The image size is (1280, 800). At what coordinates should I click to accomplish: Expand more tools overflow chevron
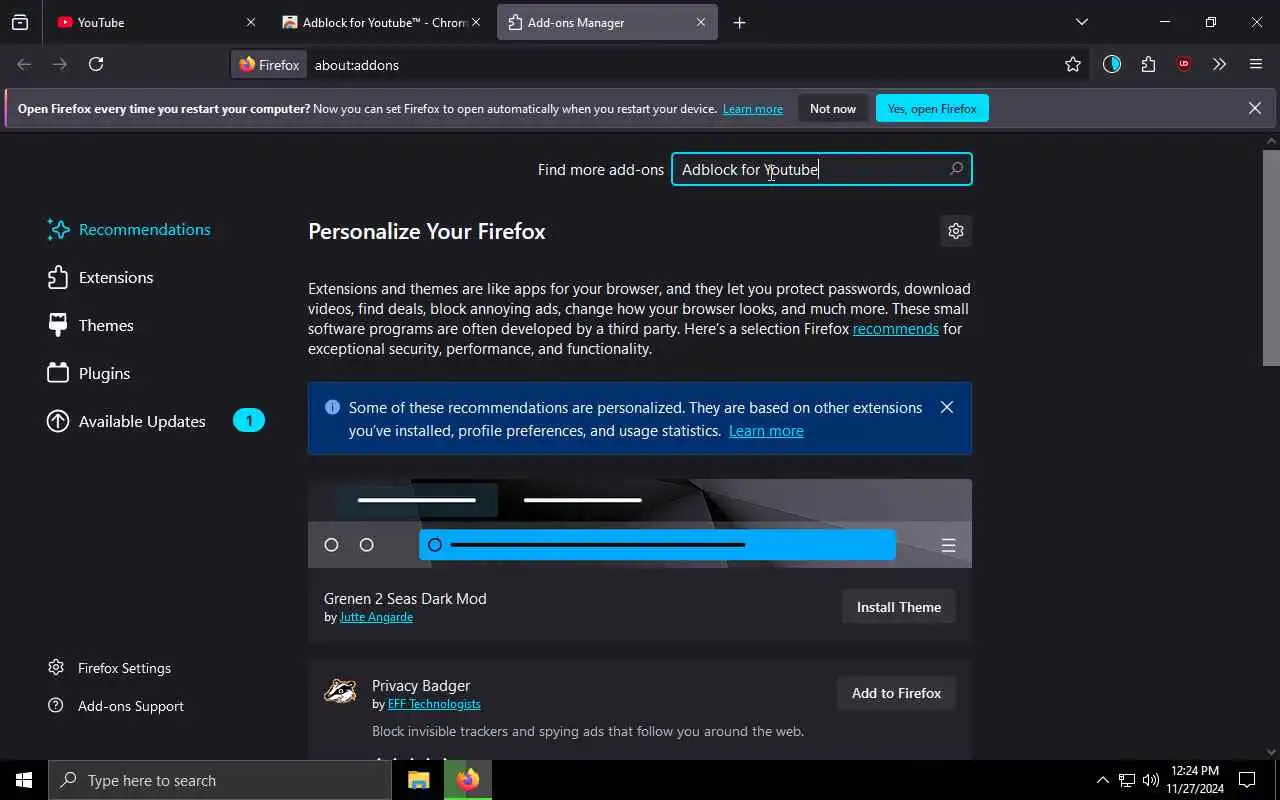pos(1219,64)
